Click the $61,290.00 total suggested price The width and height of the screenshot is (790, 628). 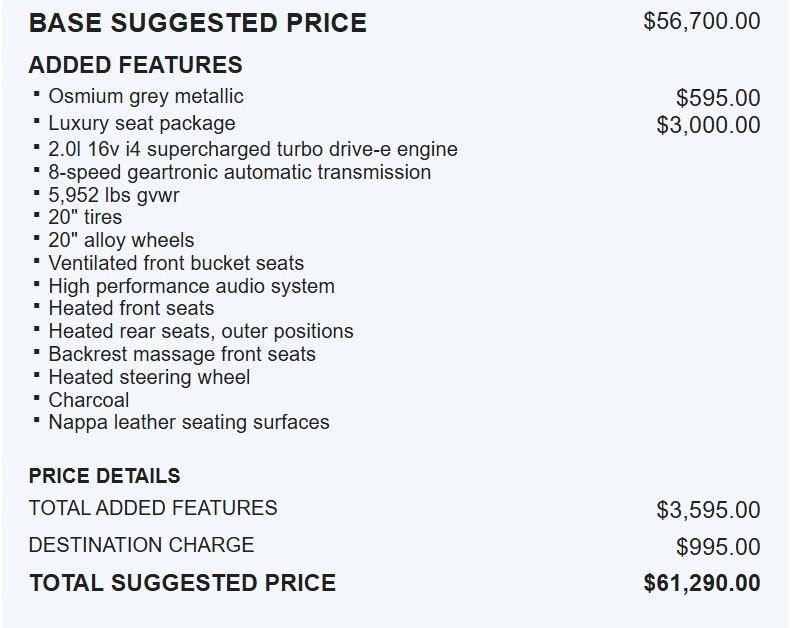point(701,583)
